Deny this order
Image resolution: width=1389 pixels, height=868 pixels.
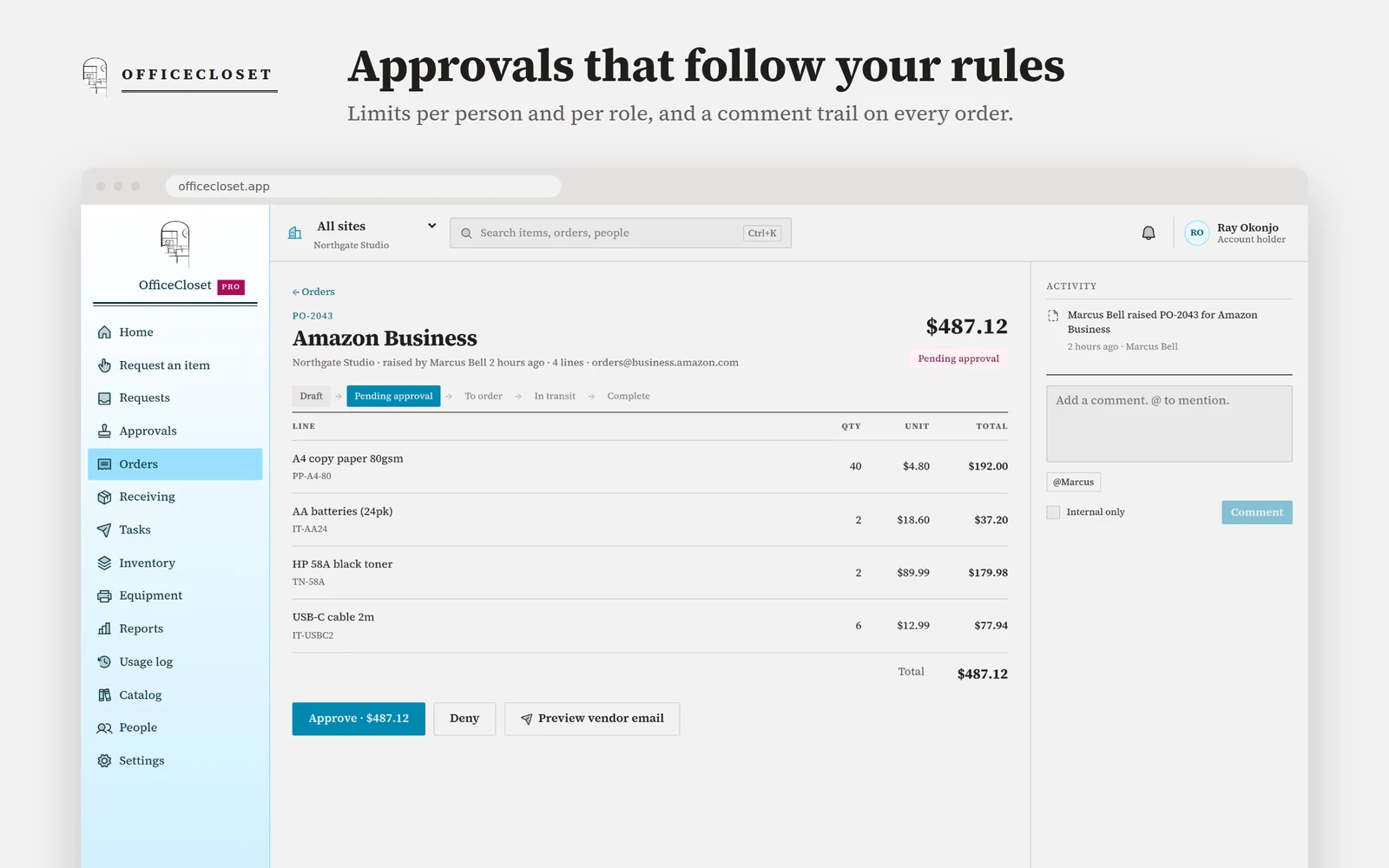tap(464, 719)
